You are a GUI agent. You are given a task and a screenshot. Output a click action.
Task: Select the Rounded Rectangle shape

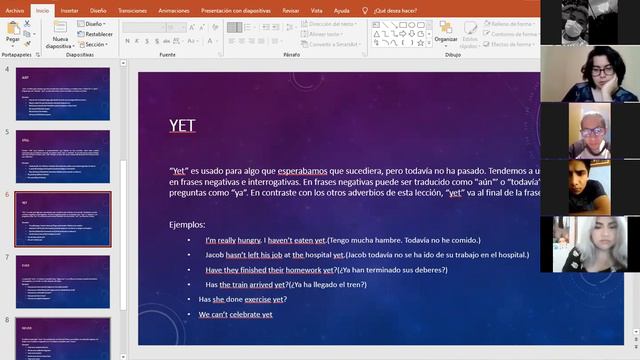pos(420,25)
